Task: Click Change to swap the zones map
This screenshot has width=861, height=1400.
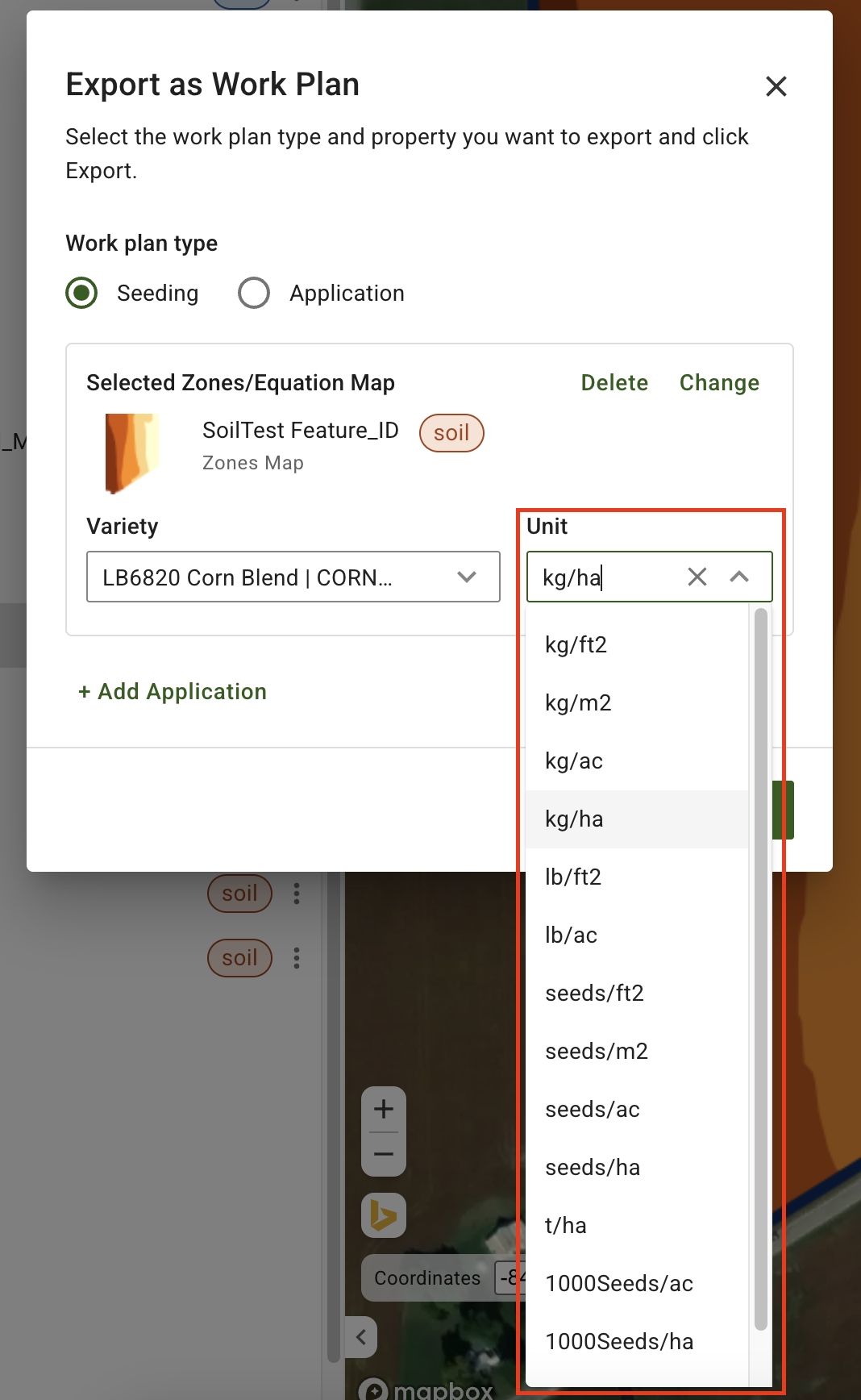Action: (x=719, y=383)
